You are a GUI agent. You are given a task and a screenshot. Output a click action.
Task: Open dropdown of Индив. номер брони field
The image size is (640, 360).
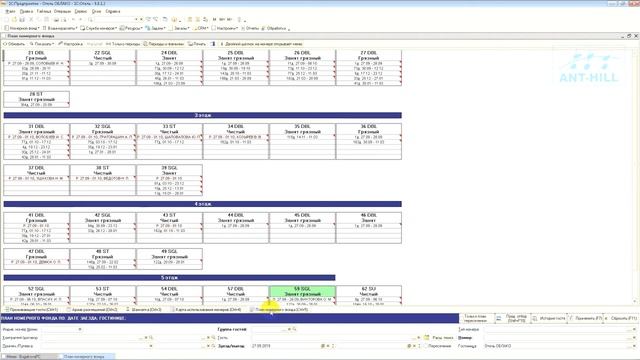[x=80, y=329]
